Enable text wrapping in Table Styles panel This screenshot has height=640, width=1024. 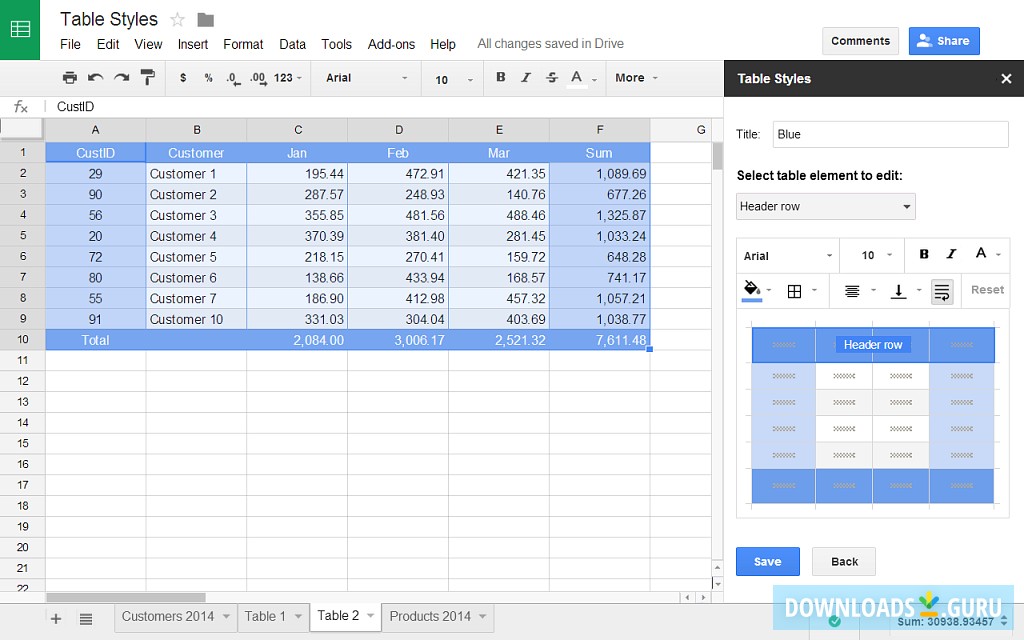pos(940,290)
